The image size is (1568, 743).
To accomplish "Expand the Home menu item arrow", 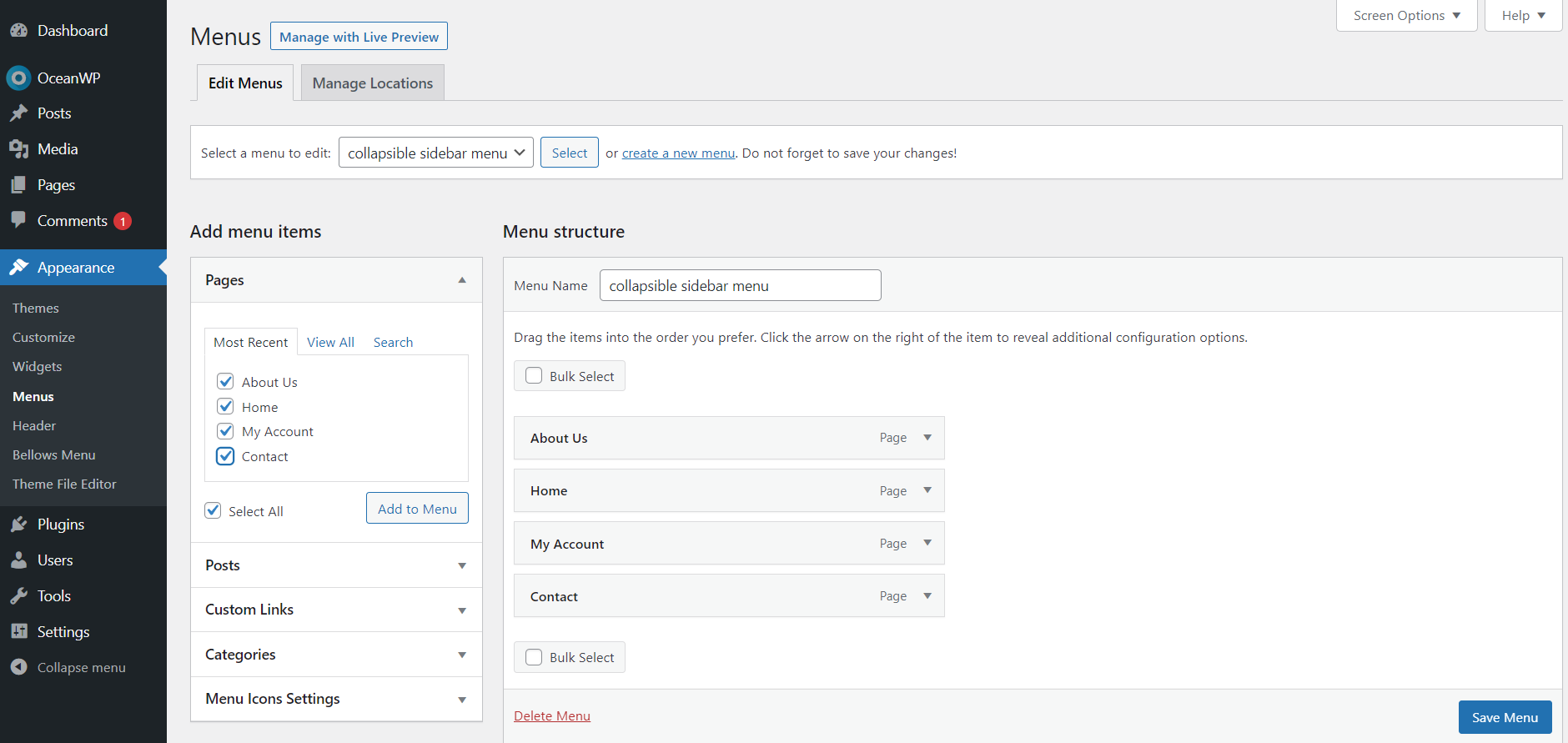I will 927,490.
